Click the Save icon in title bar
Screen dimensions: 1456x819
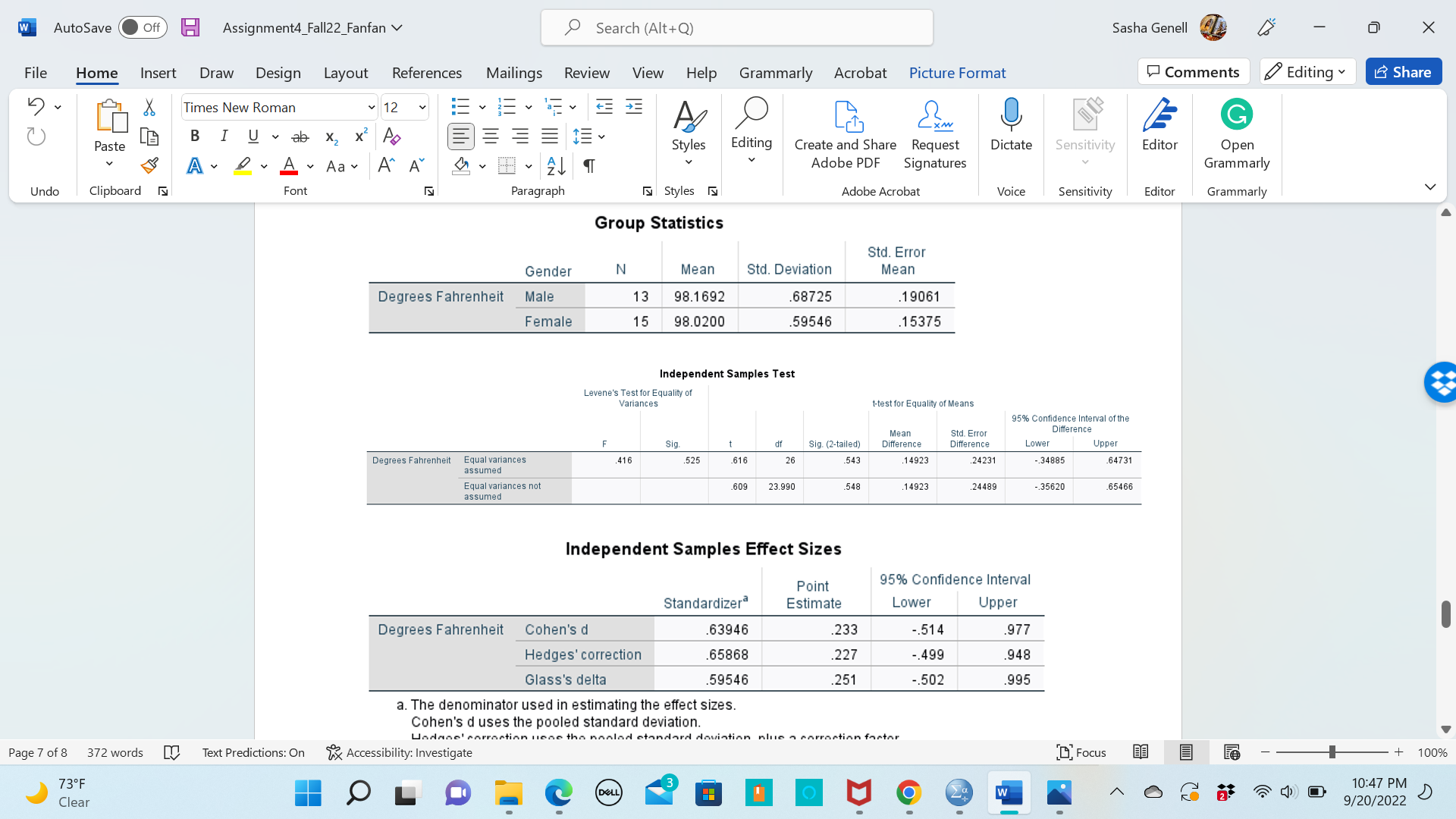pyautogui.click(x=190, y=27)
